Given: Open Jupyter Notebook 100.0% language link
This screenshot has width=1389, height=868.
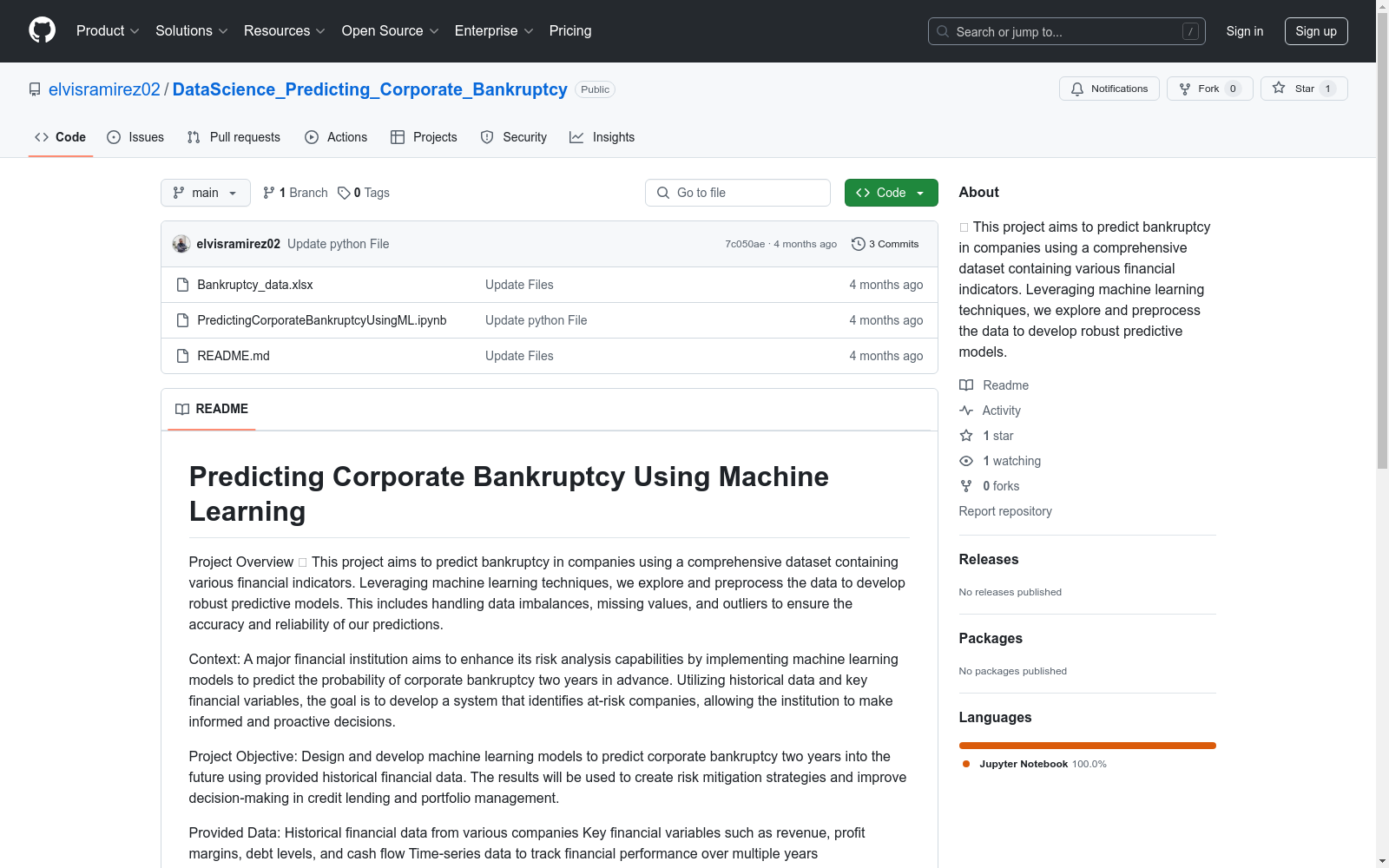Looking at the screenshot, I should click(x=1035, y=764).
